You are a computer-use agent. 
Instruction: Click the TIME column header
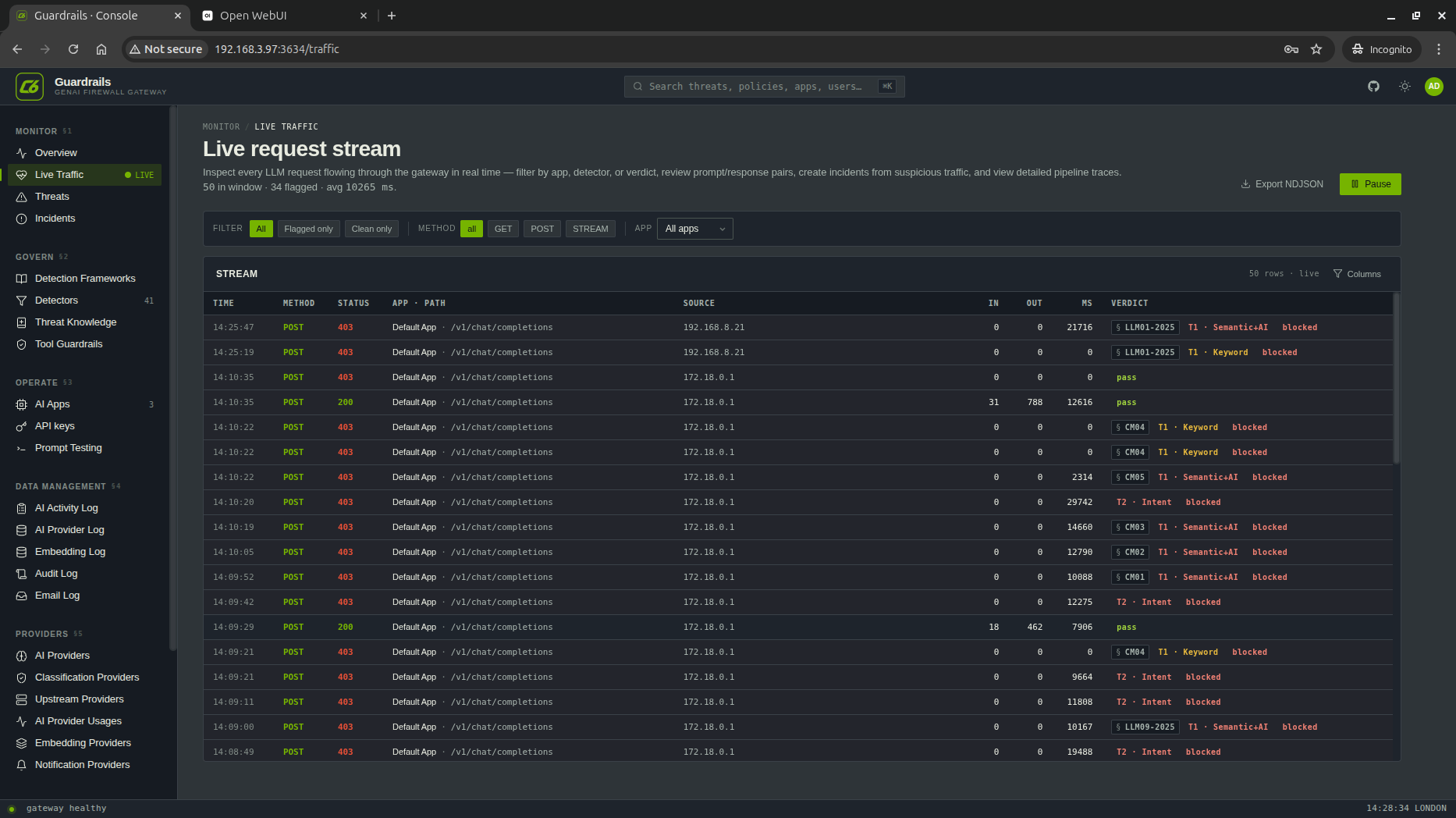(x=223, y=303)
